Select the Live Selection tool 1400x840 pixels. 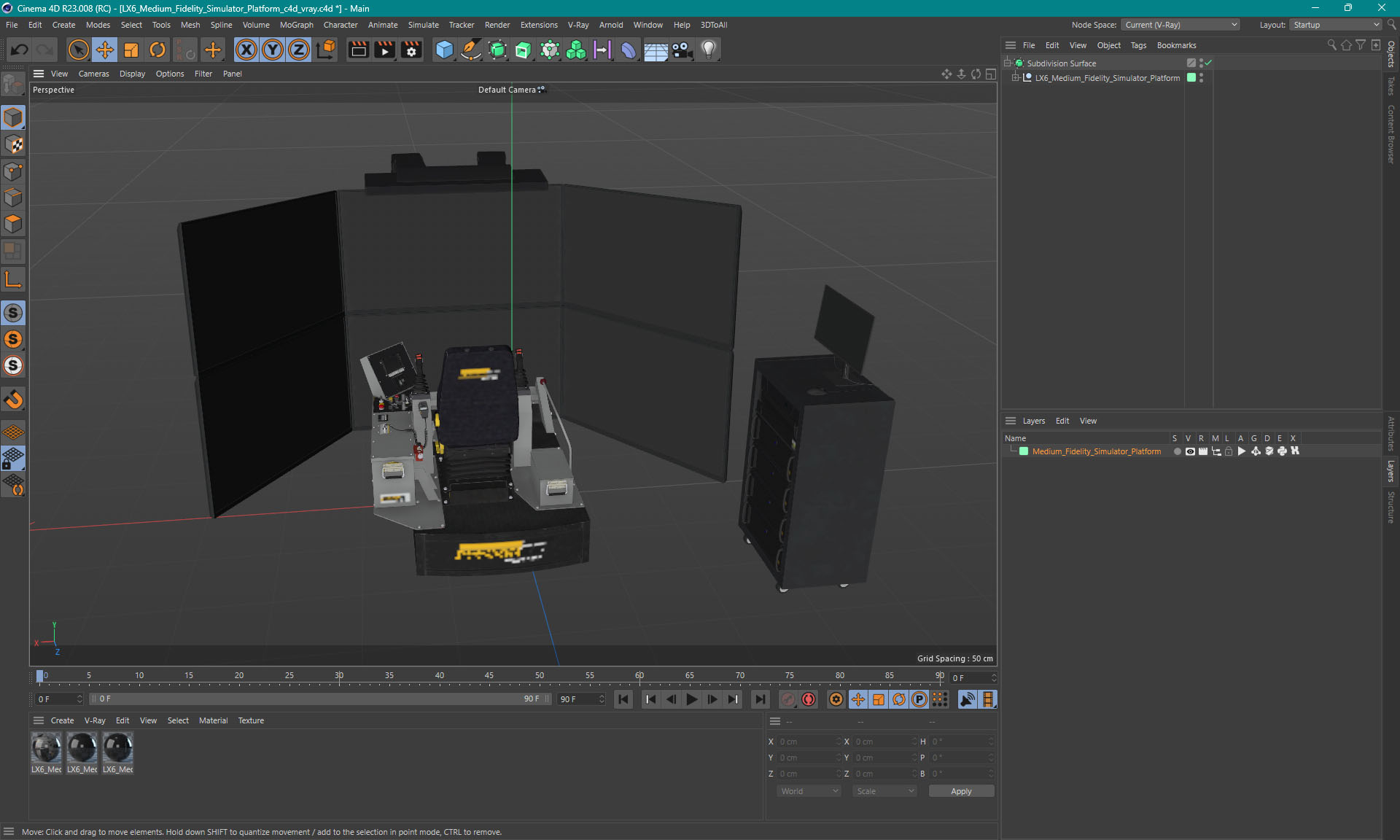78,50
